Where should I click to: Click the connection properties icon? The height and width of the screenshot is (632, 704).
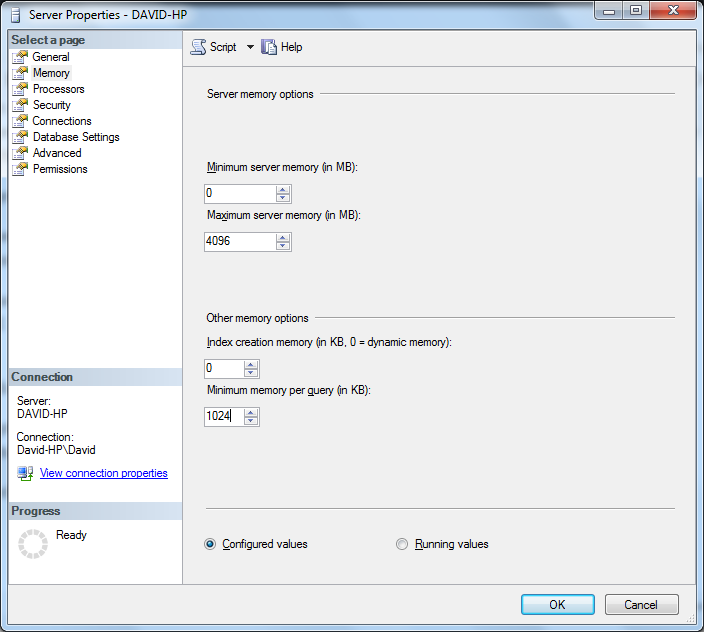click(x=25, y=473)
